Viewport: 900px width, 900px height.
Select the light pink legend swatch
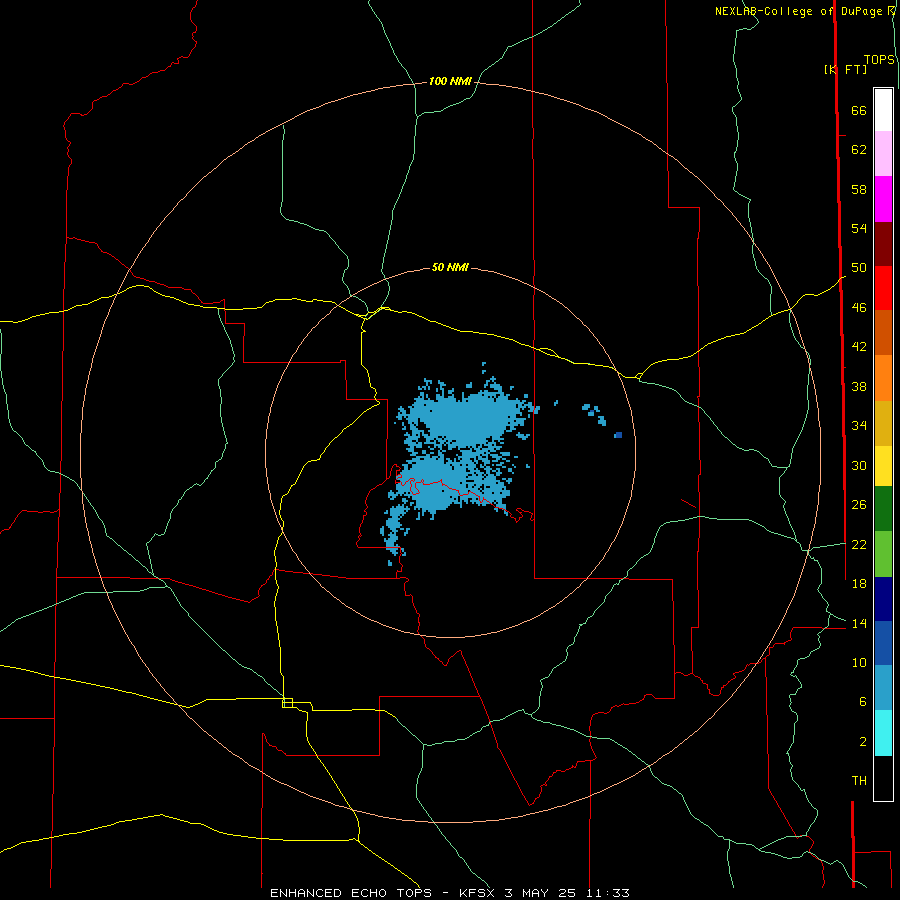click(x=883, y=154)
